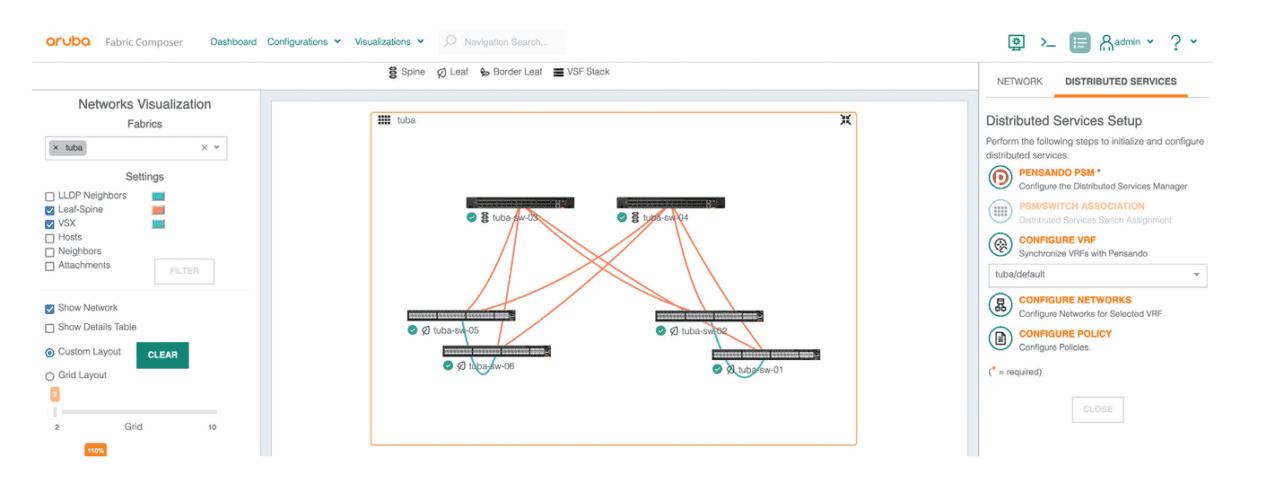Select leaf switch tuba-sw-05 image
1284x483 pixels.
461,315
